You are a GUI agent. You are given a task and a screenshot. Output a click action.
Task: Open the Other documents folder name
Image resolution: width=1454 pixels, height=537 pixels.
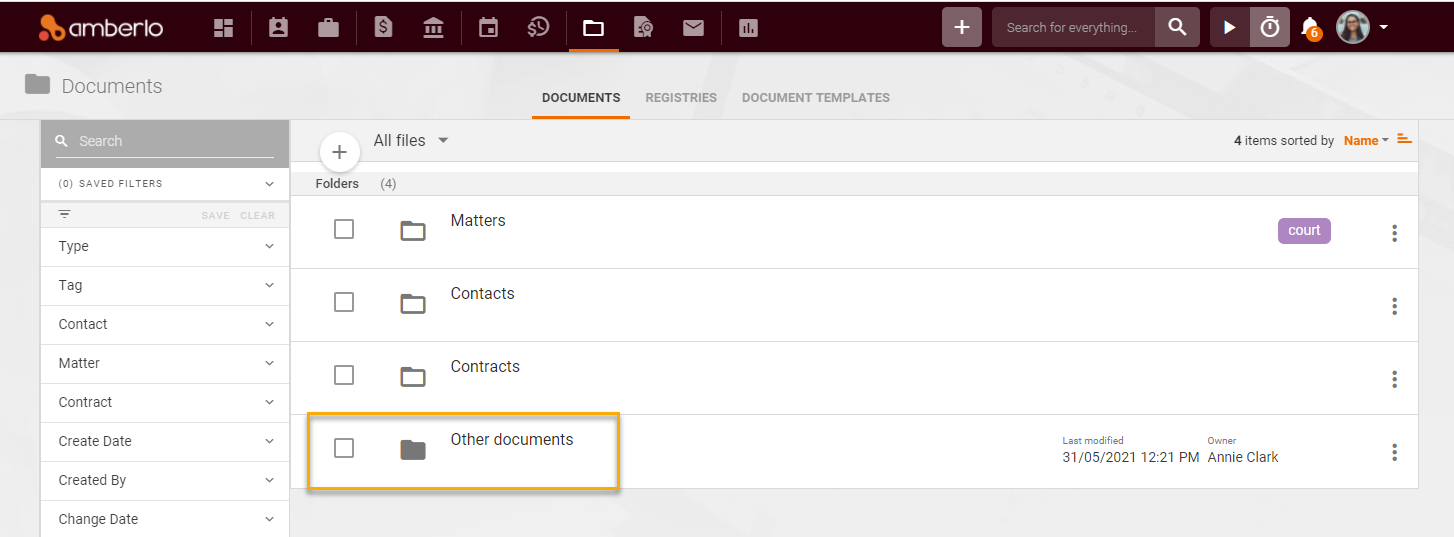pyautogui.click(x=512, y=439)
